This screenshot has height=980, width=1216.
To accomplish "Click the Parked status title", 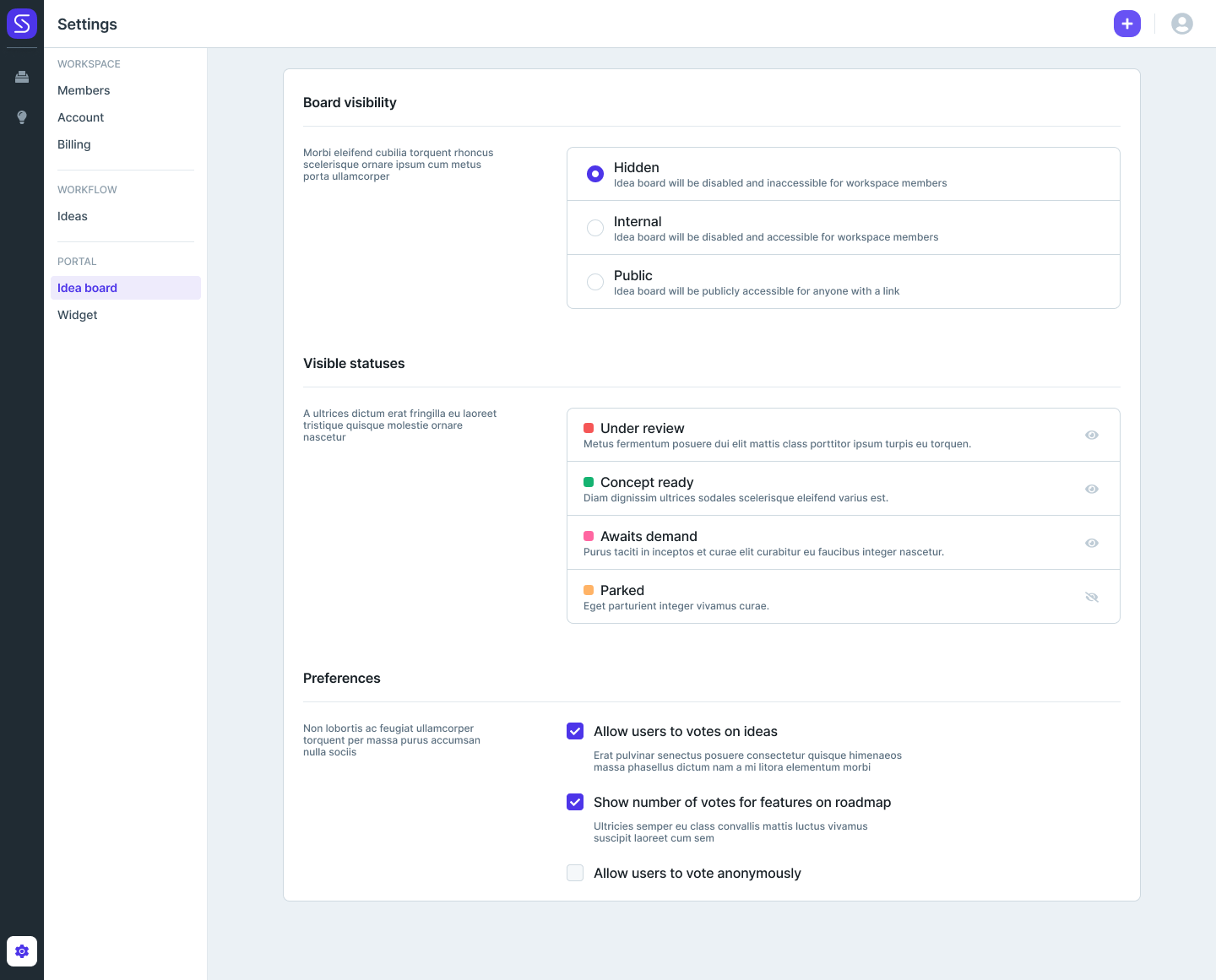I will click(x=622, y=590).
